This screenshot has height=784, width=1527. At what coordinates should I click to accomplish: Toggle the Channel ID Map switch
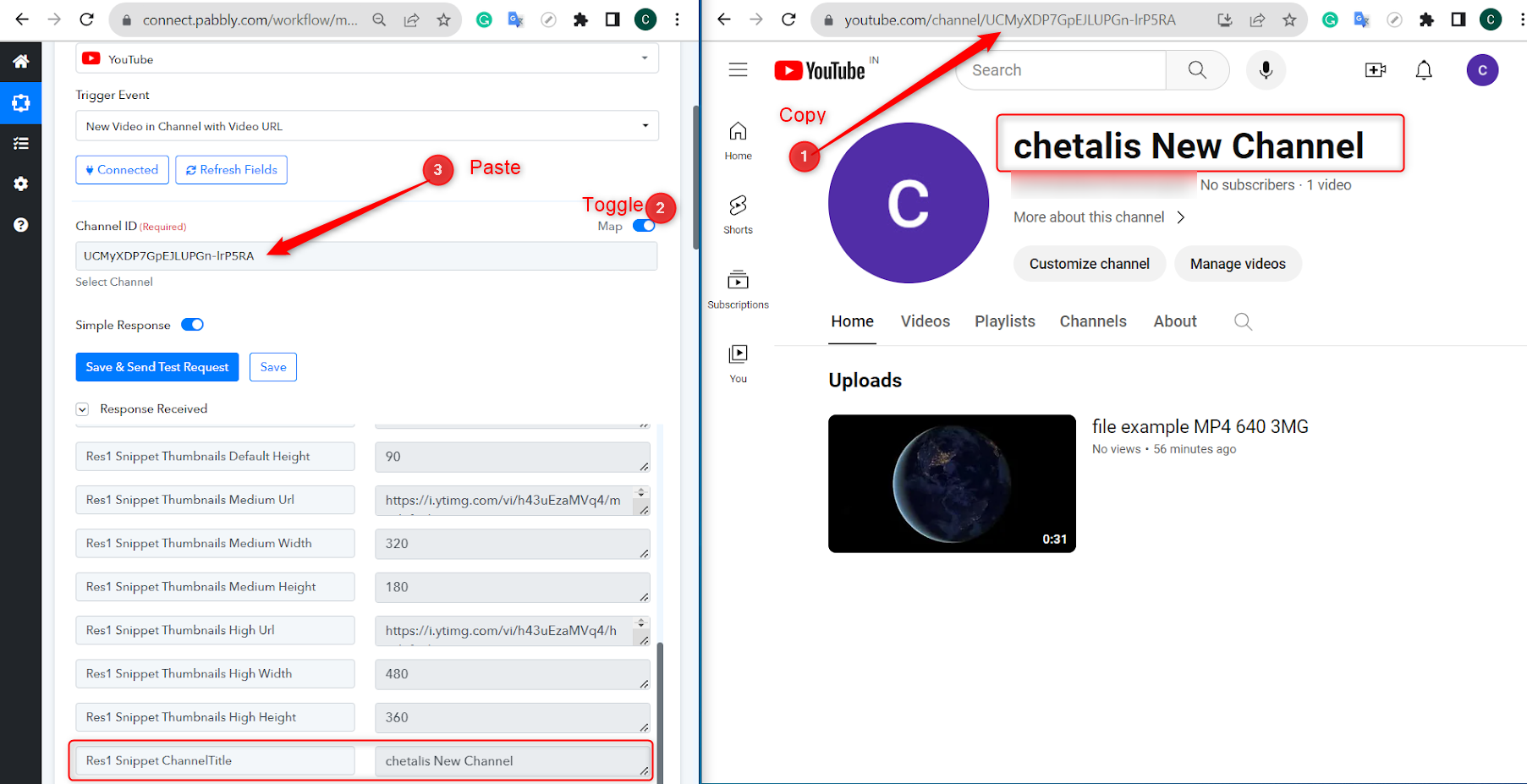644,226
